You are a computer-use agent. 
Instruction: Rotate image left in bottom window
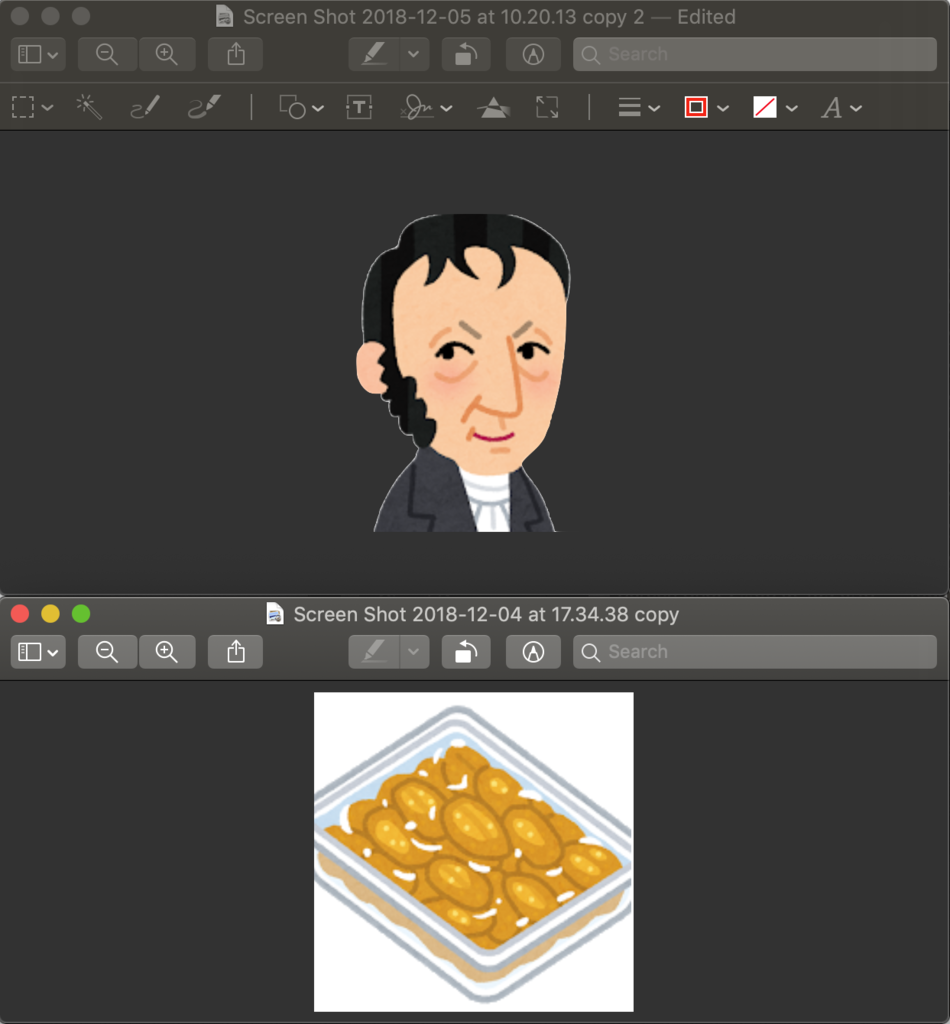pos(466,652)
